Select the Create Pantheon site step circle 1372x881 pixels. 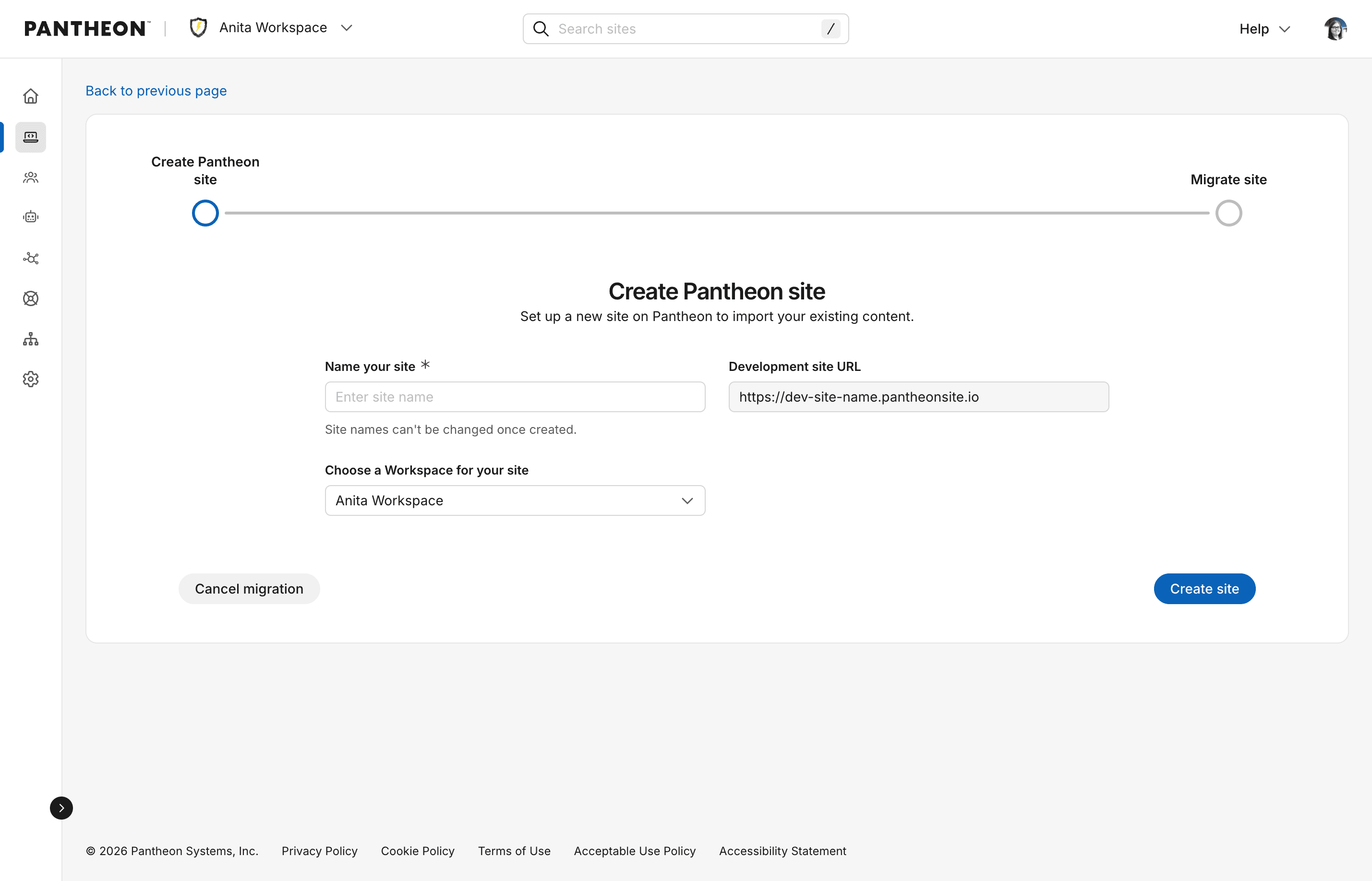[x=205, y=214]
